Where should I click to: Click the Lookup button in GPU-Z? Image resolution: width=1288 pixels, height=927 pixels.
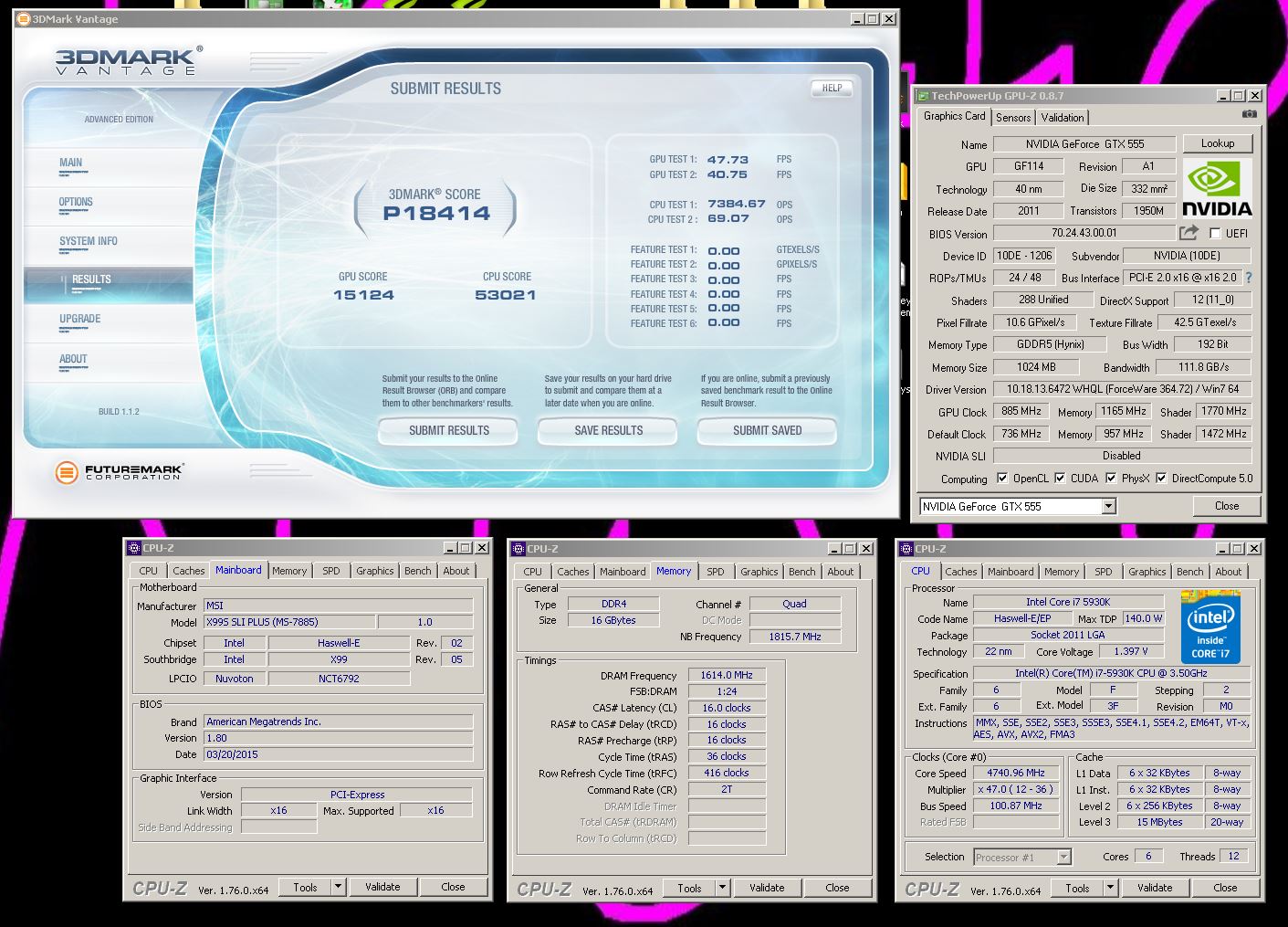(x=1218, y=143)
